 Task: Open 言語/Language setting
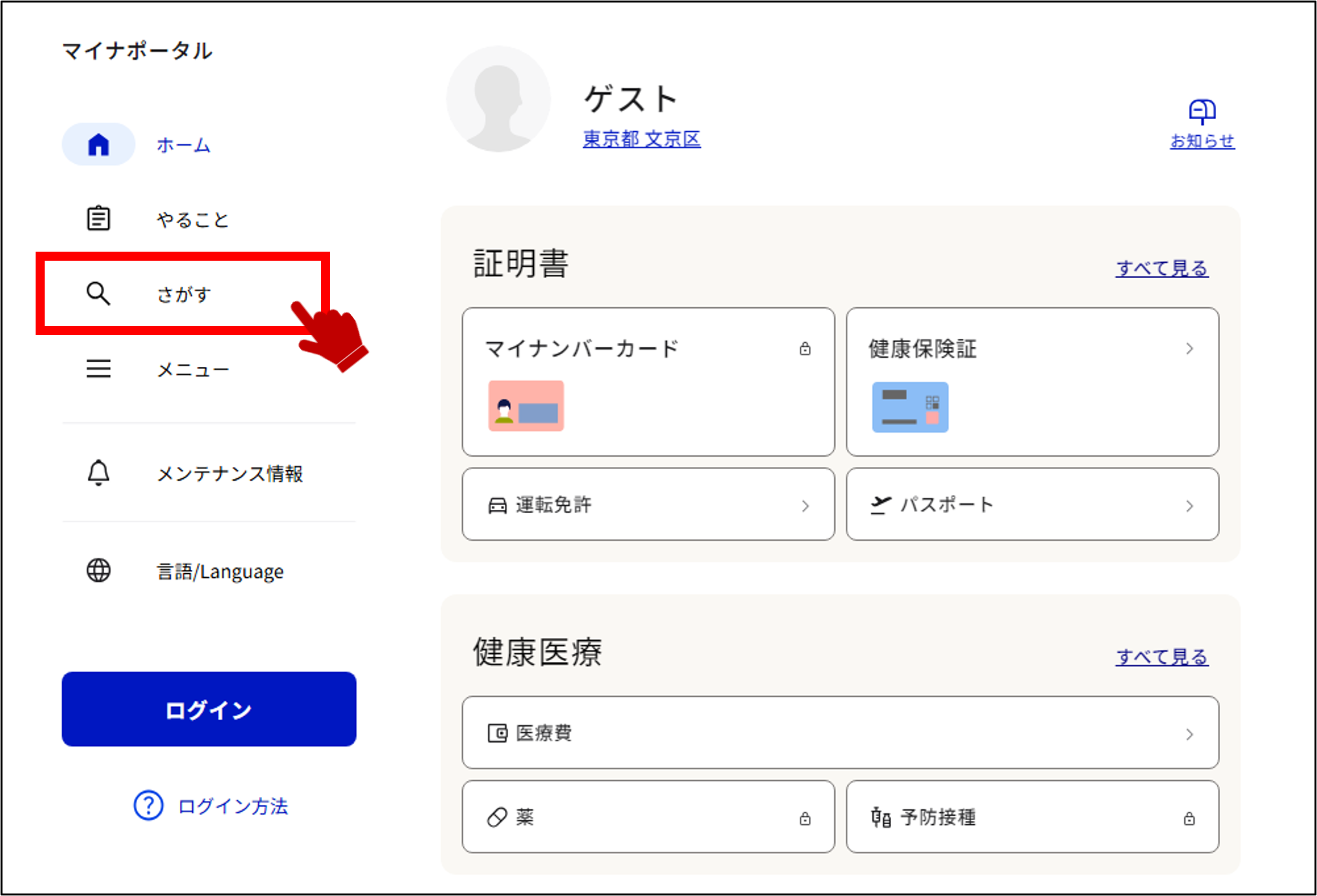tap(220, 571)
